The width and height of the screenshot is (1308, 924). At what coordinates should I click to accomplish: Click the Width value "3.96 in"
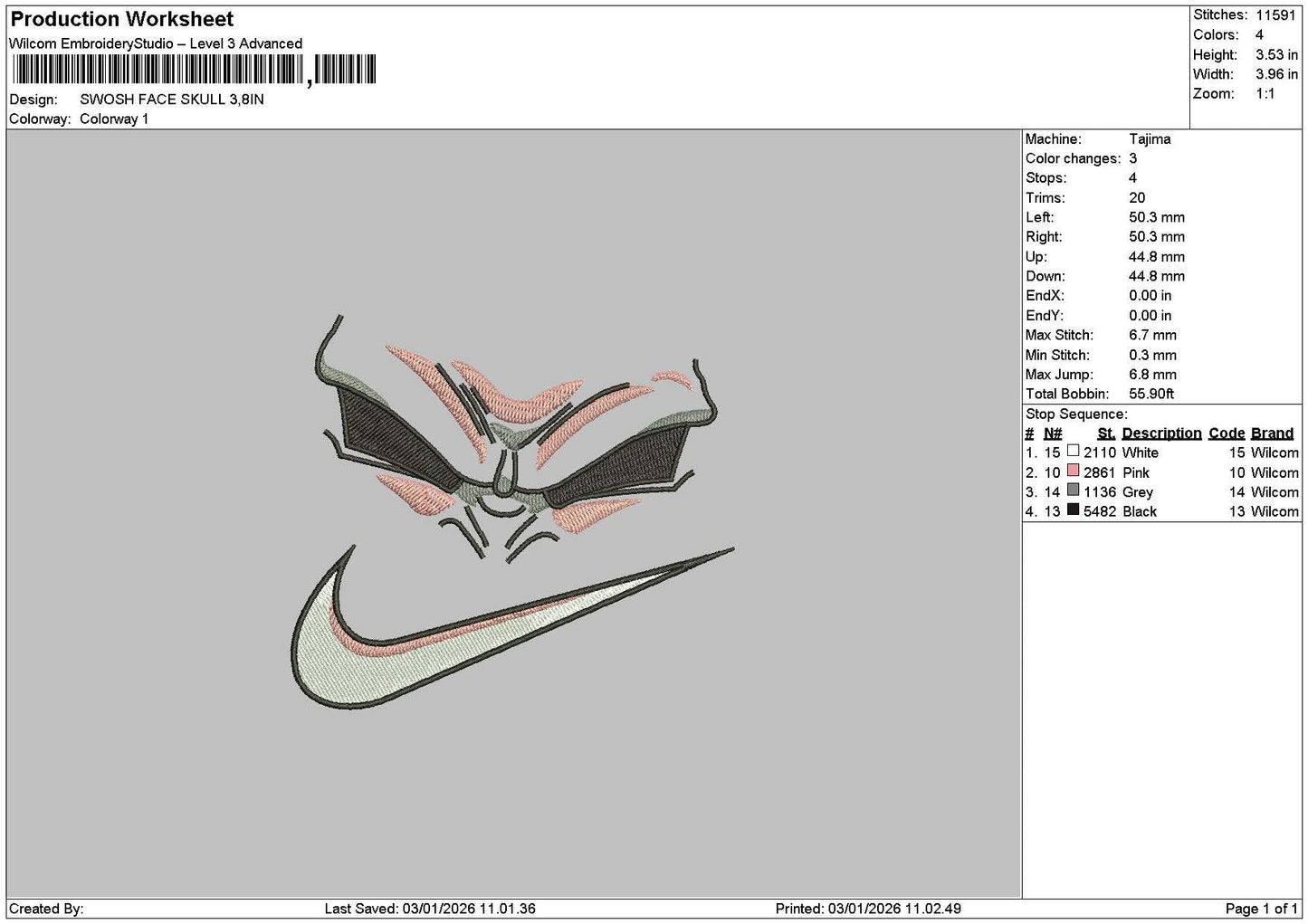tap(1276, 74)
